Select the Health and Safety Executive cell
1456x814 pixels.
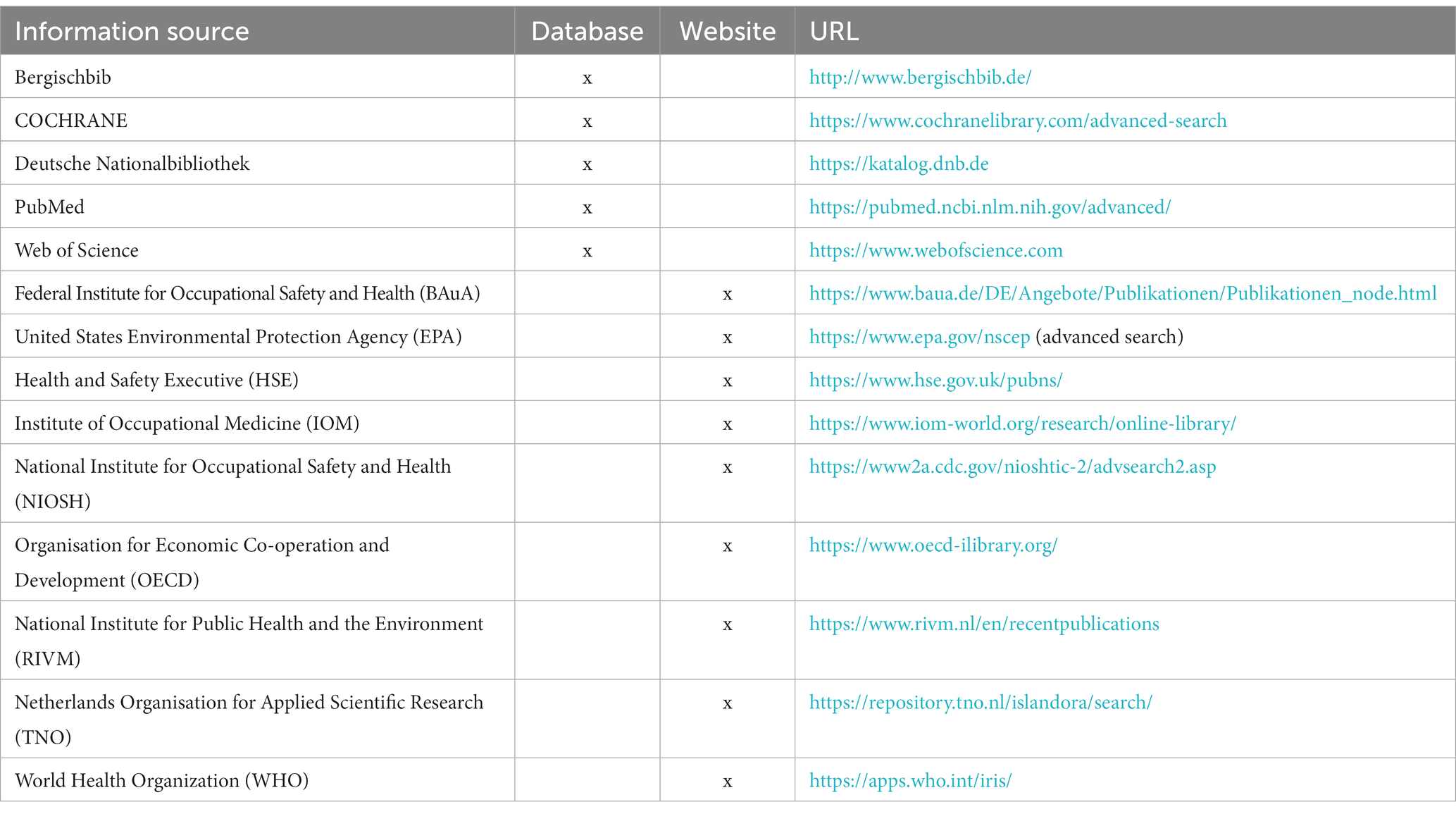click(257, 380)
